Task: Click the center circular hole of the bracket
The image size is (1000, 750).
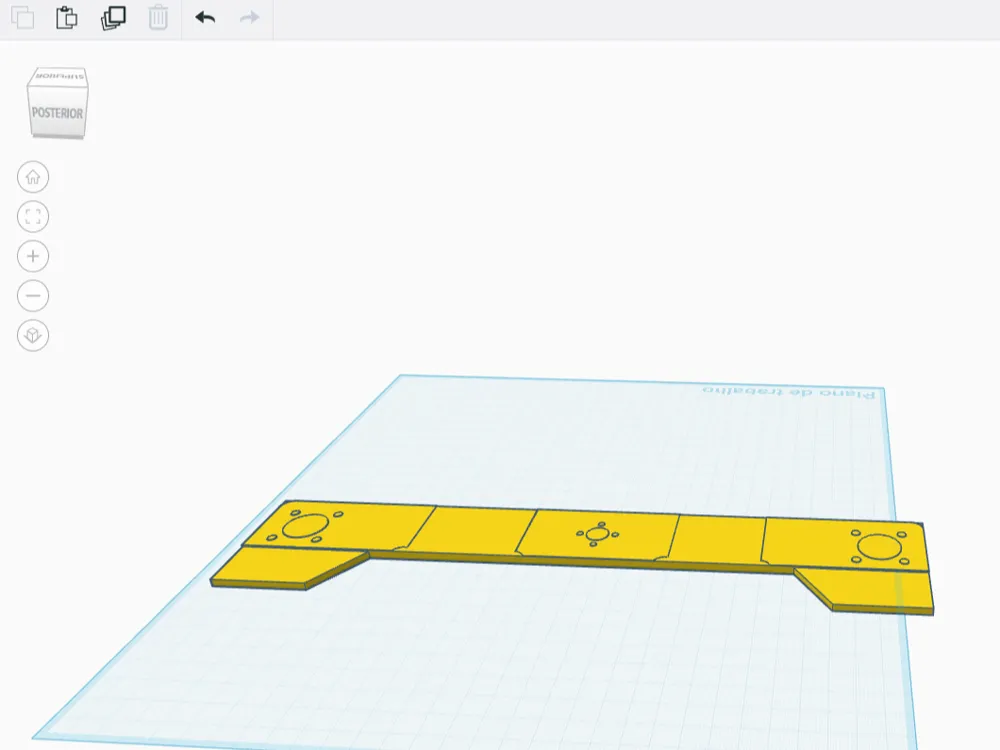Action: pos(597,534)
